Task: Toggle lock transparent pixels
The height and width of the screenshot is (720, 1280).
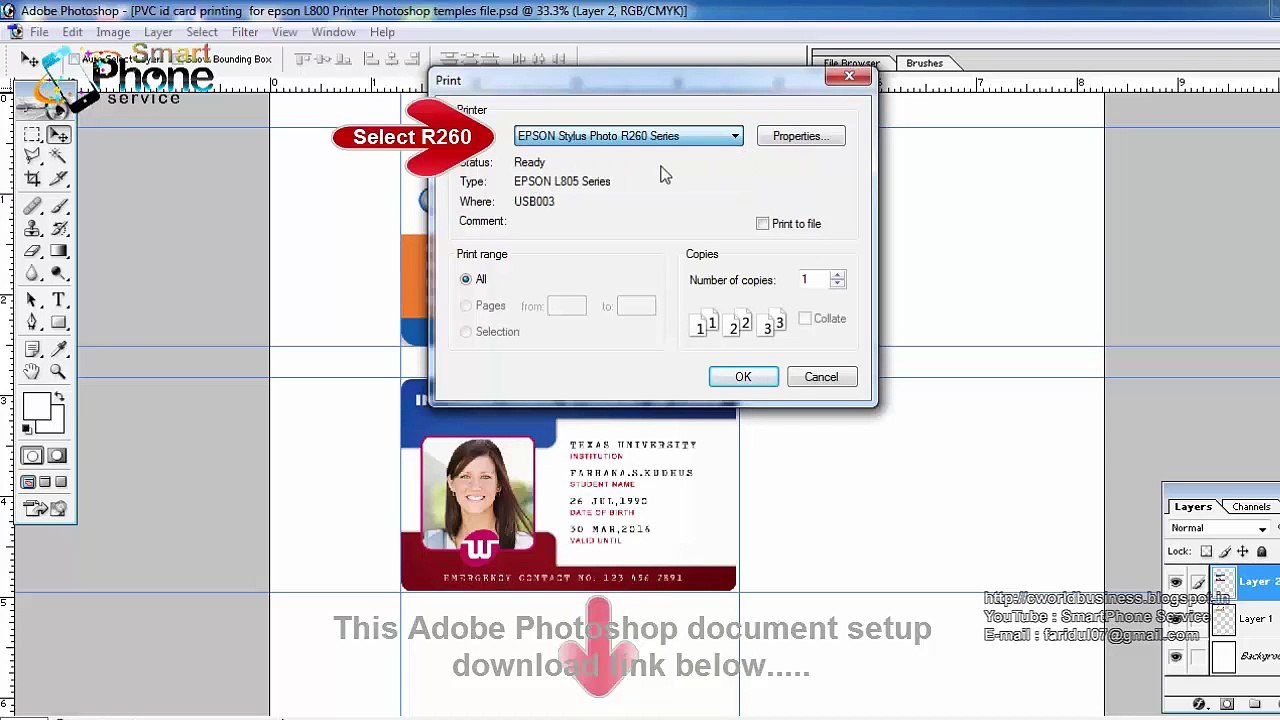Action: pos(1206,551)
